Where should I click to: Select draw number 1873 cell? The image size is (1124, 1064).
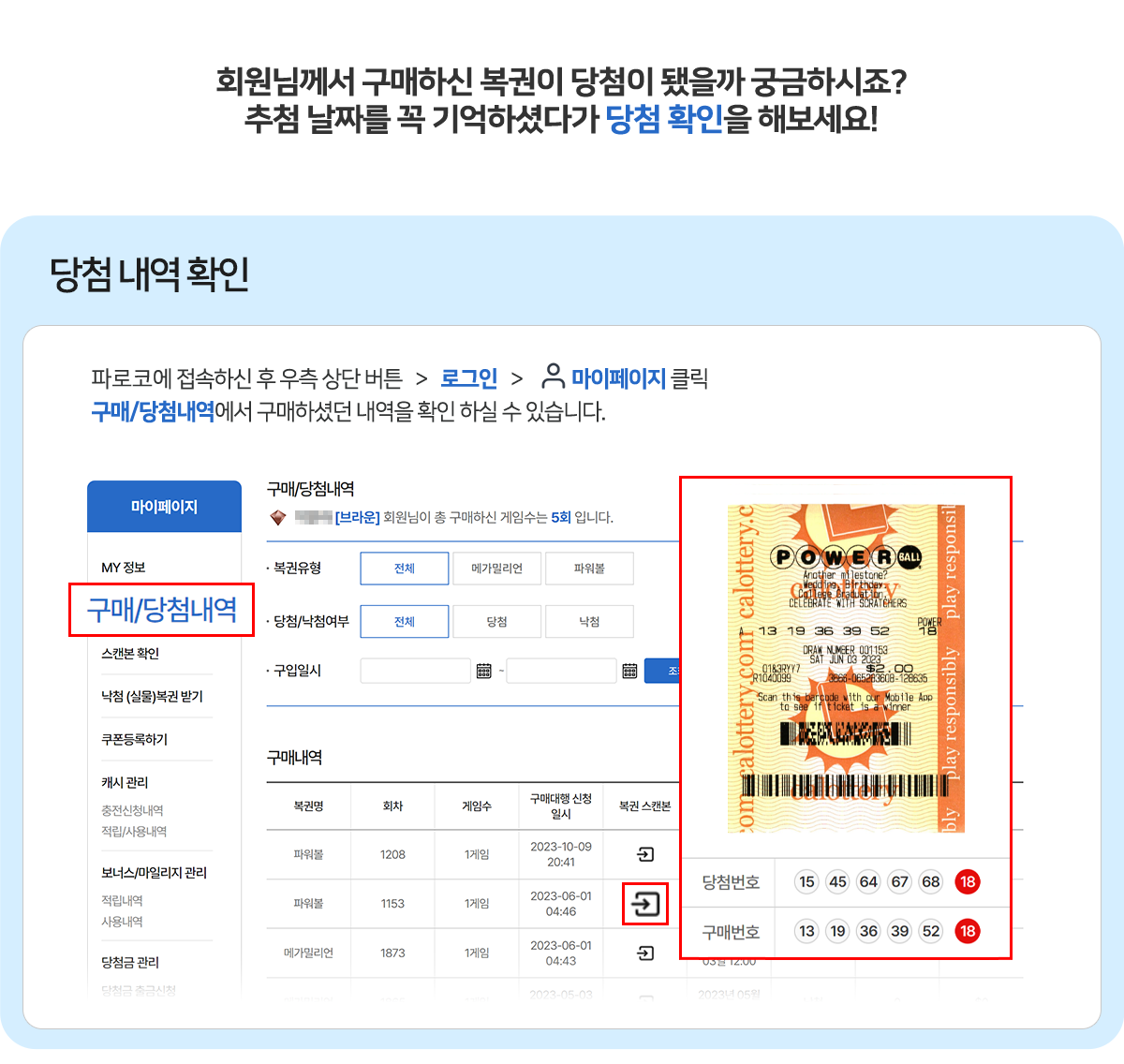tap(392, 953)
